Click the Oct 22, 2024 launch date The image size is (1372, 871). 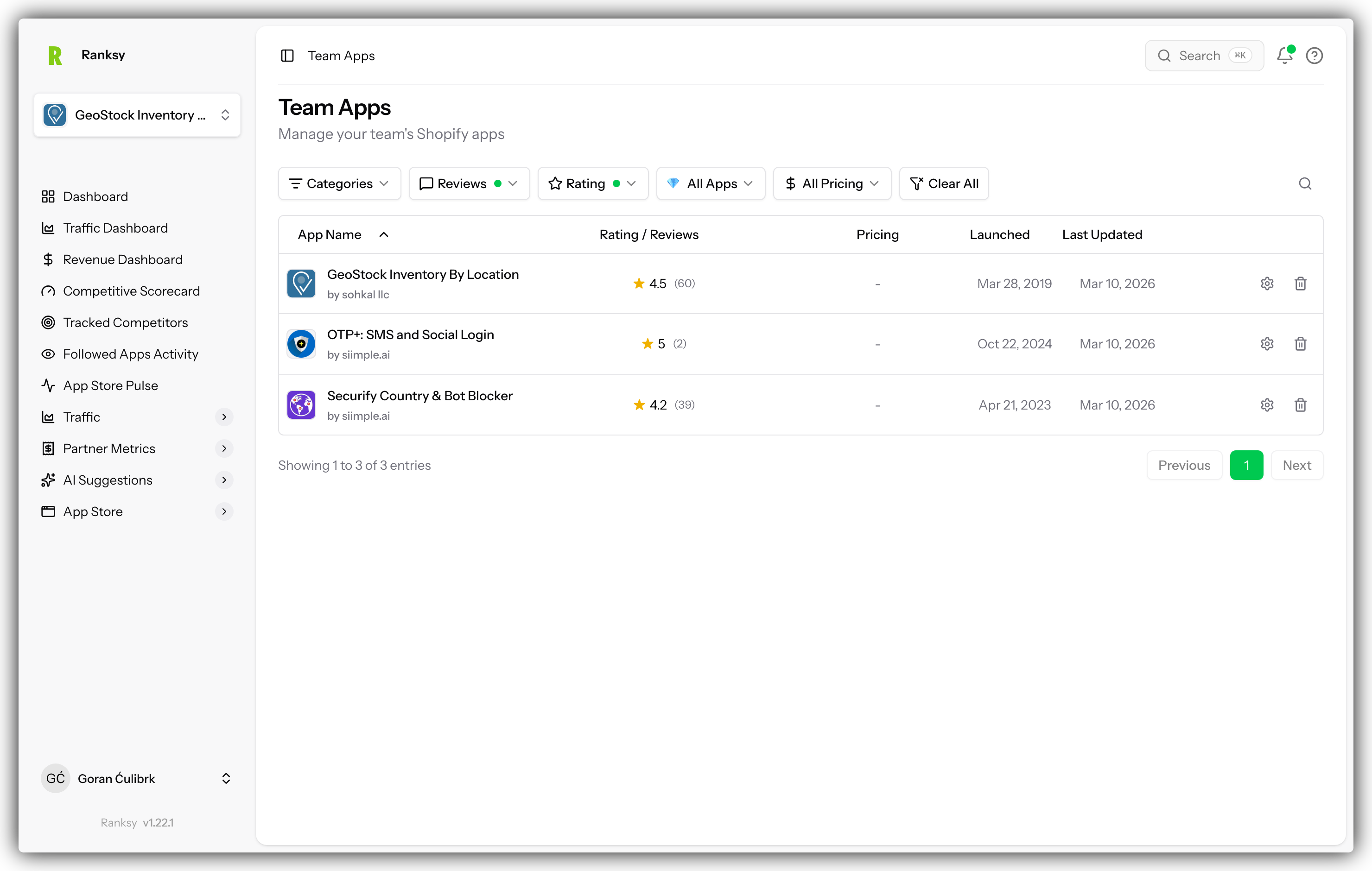pos(1014,344)
